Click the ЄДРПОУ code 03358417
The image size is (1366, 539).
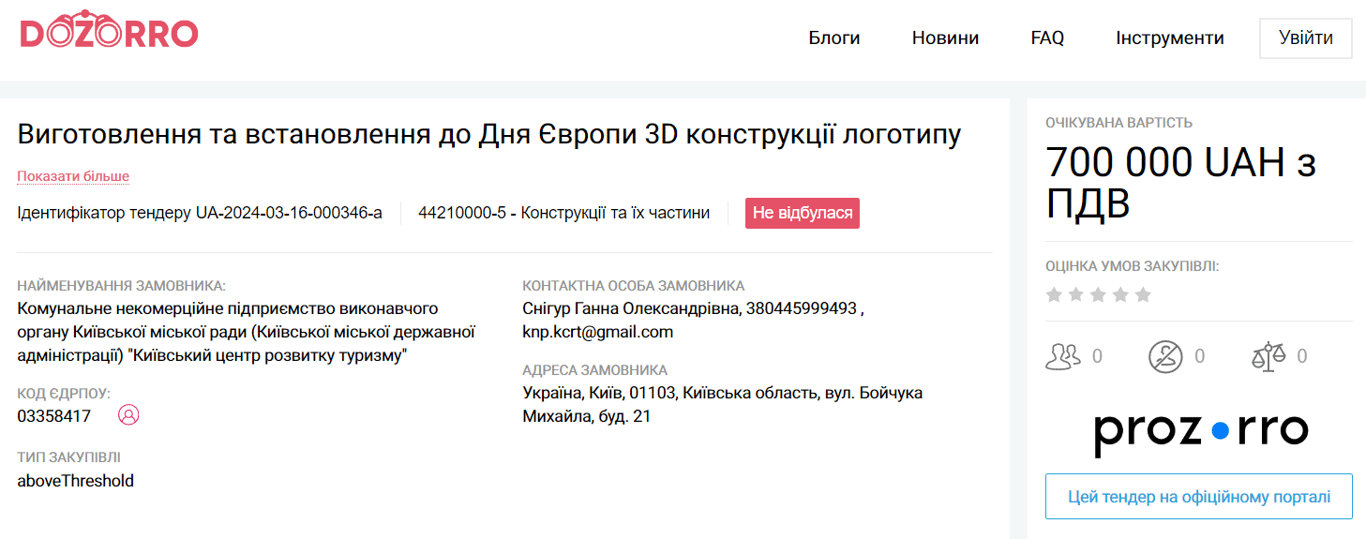[54, 416]
